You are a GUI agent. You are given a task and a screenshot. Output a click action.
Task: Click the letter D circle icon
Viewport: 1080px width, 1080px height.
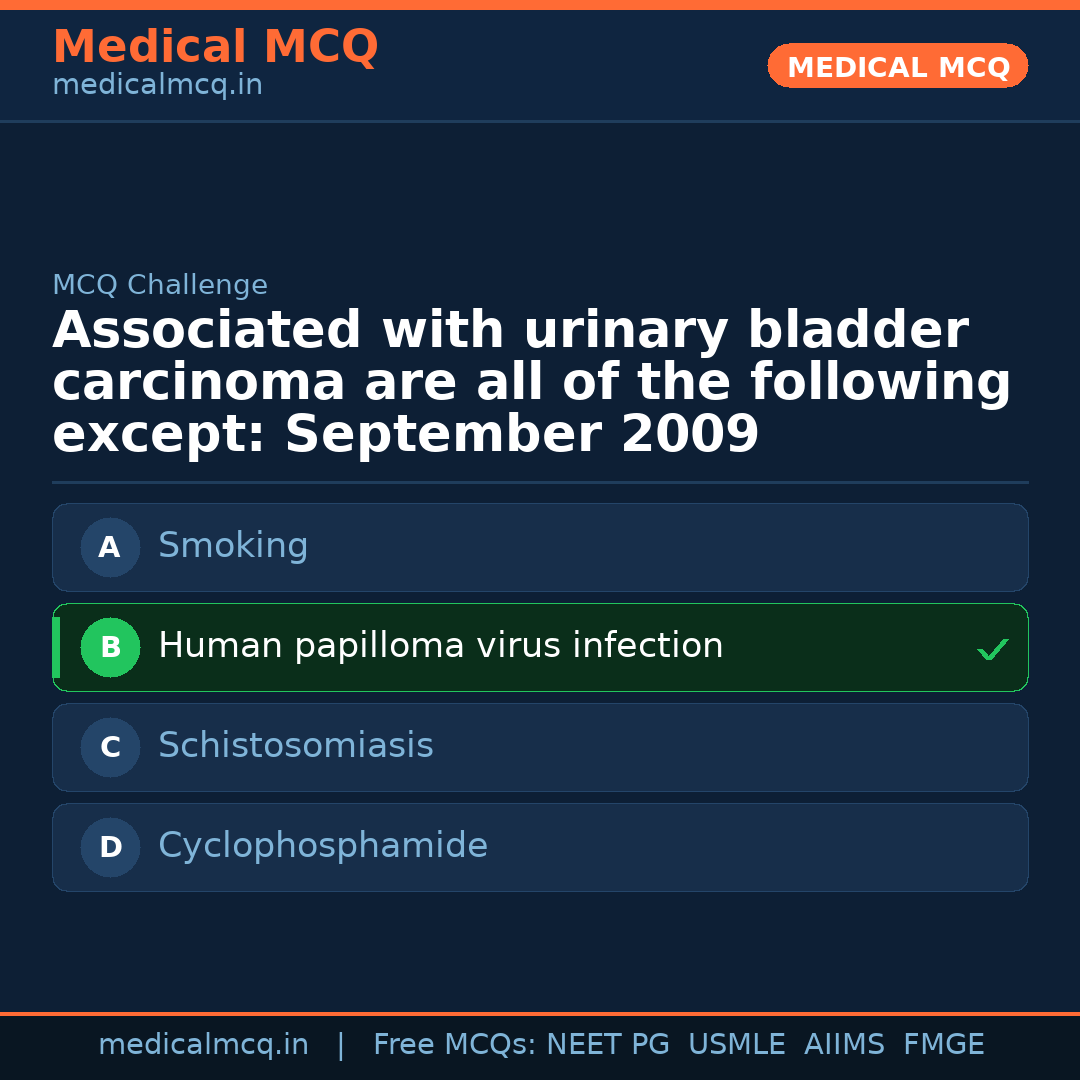click(110, 847)
